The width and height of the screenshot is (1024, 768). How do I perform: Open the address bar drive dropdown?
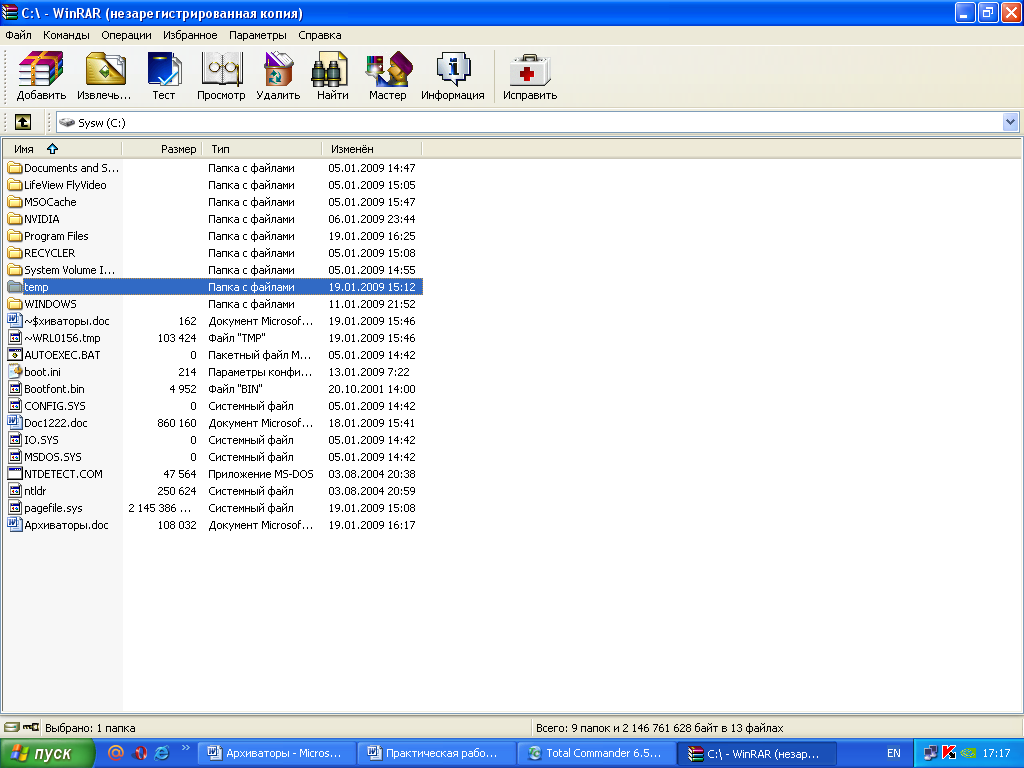[1010, 122]
